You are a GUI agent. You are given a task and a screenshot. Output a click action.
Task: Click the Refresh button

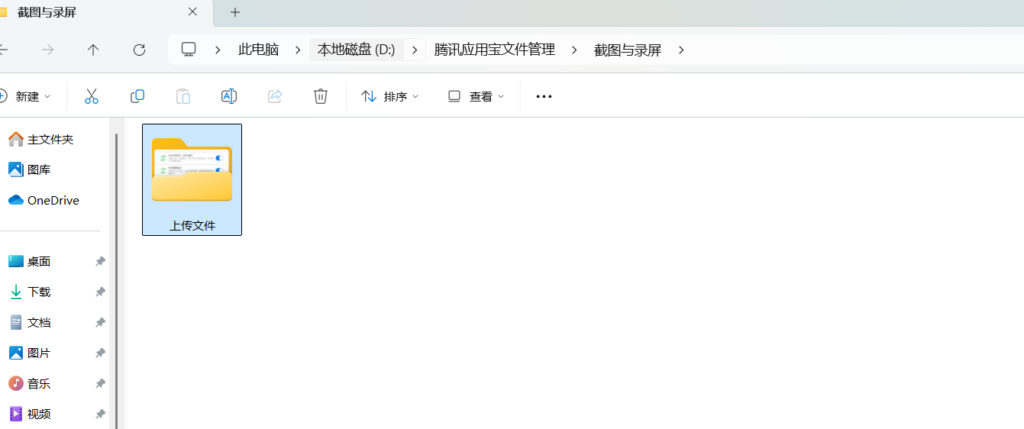point(140,50)
